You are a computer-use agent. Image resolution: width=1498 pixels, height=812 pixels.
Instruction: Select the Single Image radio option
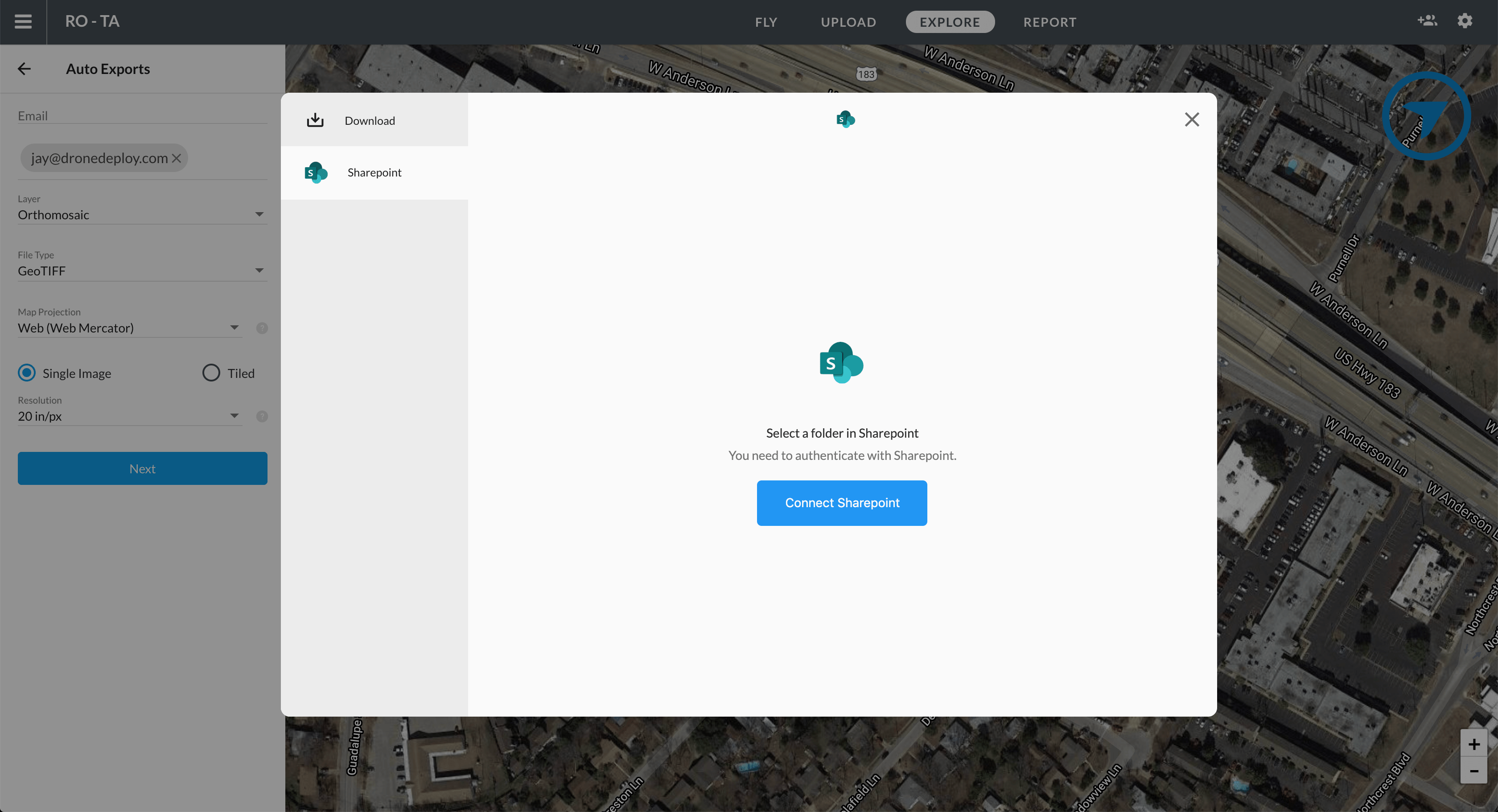point(27,373)
